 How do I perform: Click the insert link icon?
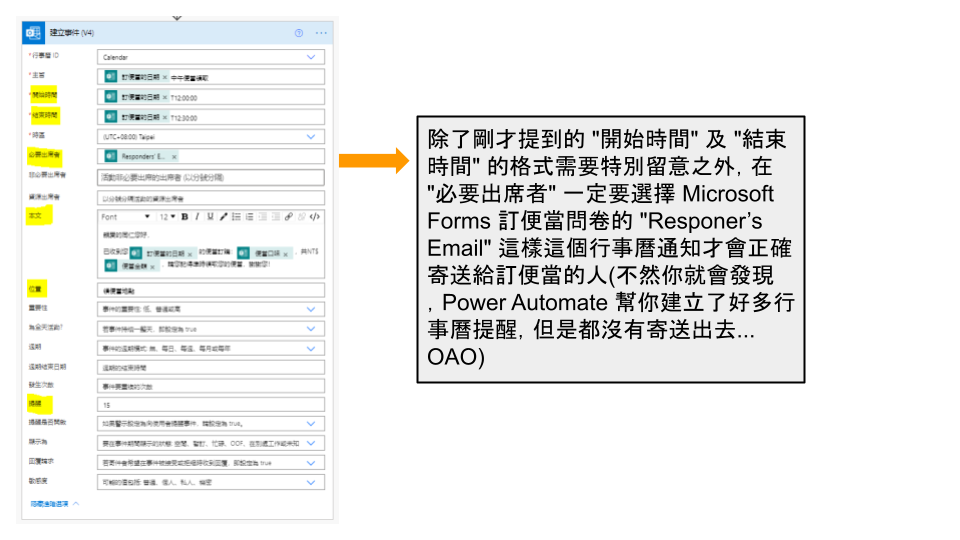(288, 217)
